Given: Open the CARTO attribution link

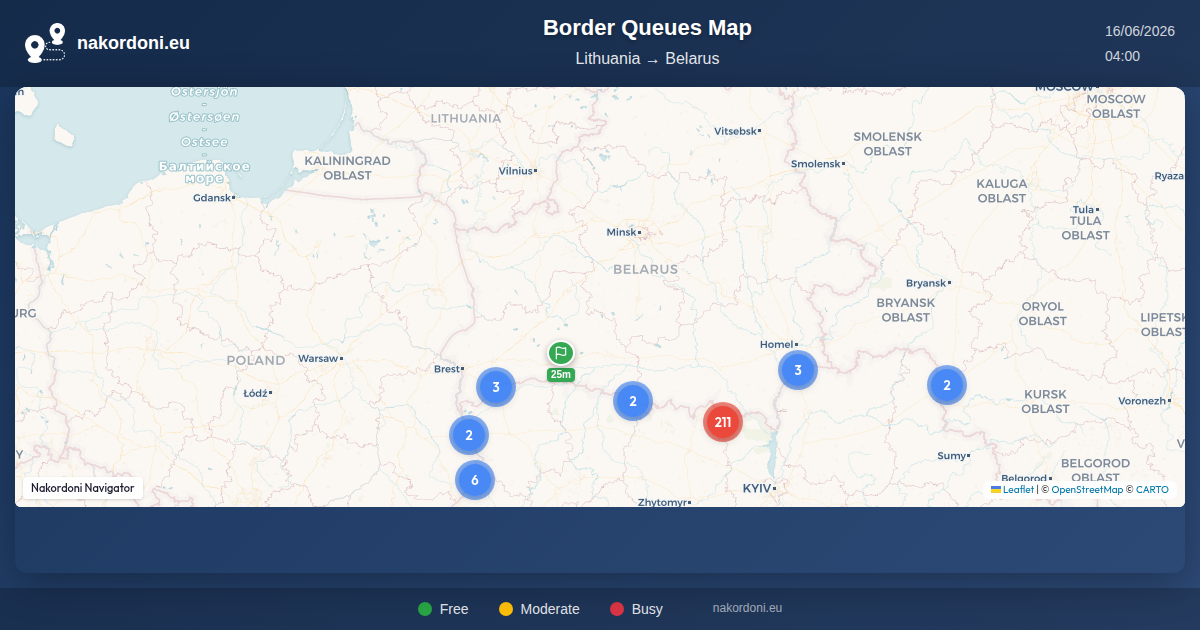Looking at the screenshot, I should tap(1152, 490).
